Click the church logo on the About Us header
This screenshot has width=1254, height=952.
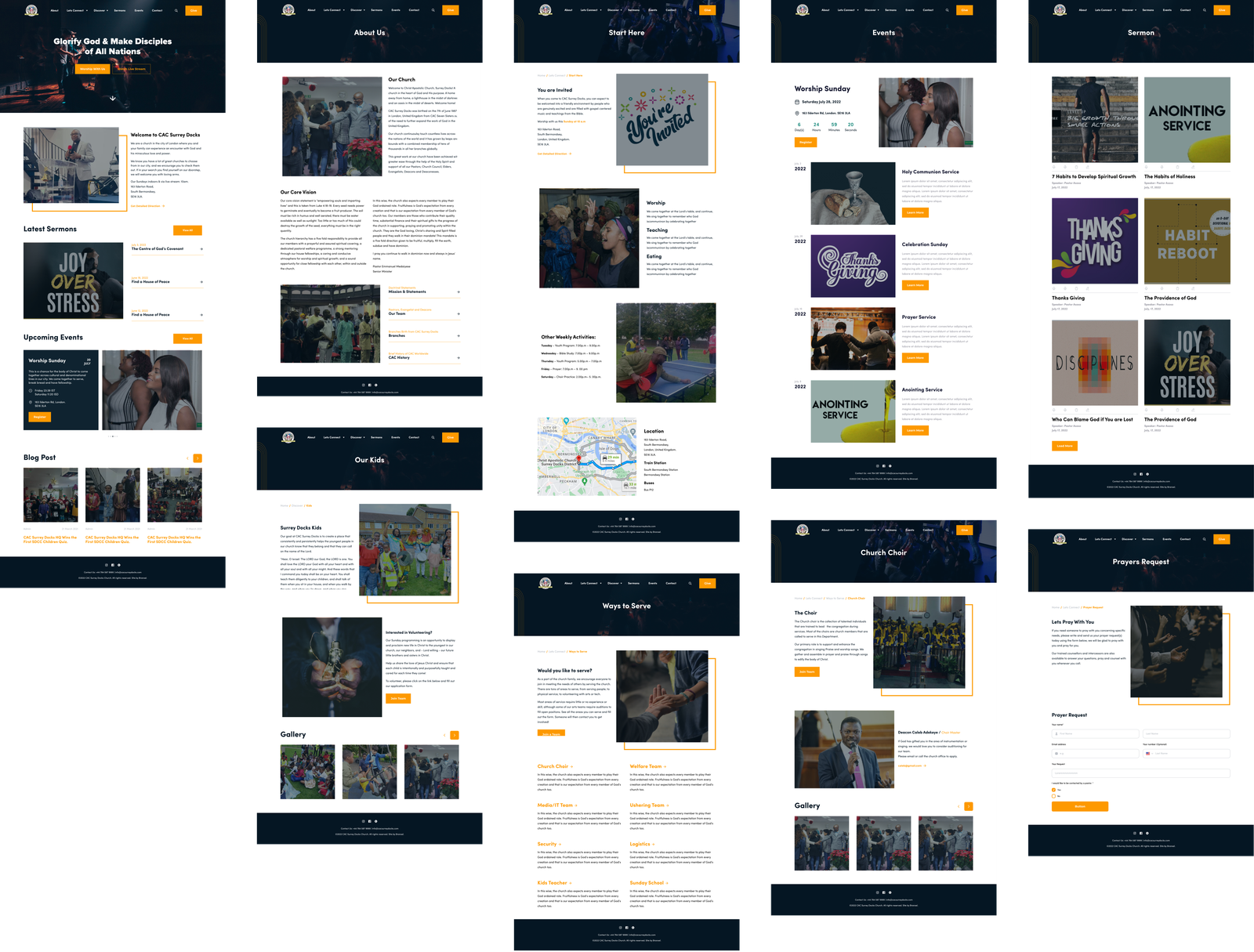(x=288, y=10)
